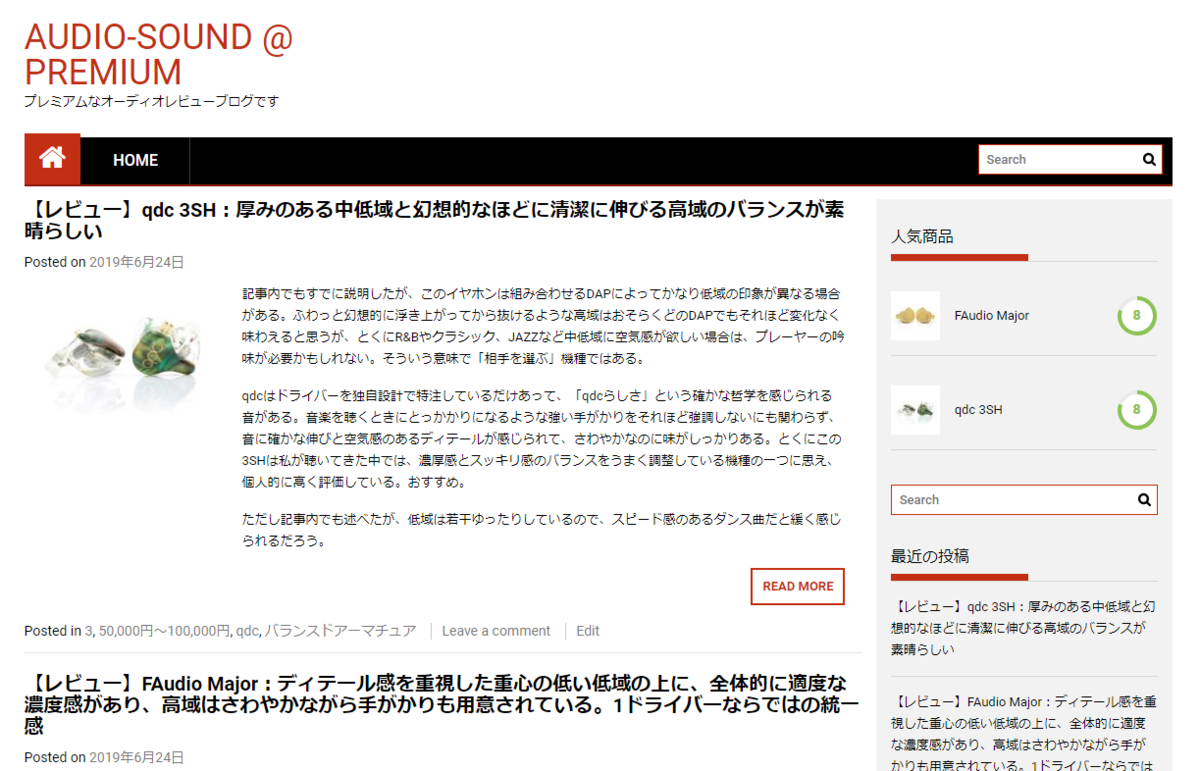Click the home icon in navigation bar
The height and width of the screenshot is (771, 1200).
[52, 159]
